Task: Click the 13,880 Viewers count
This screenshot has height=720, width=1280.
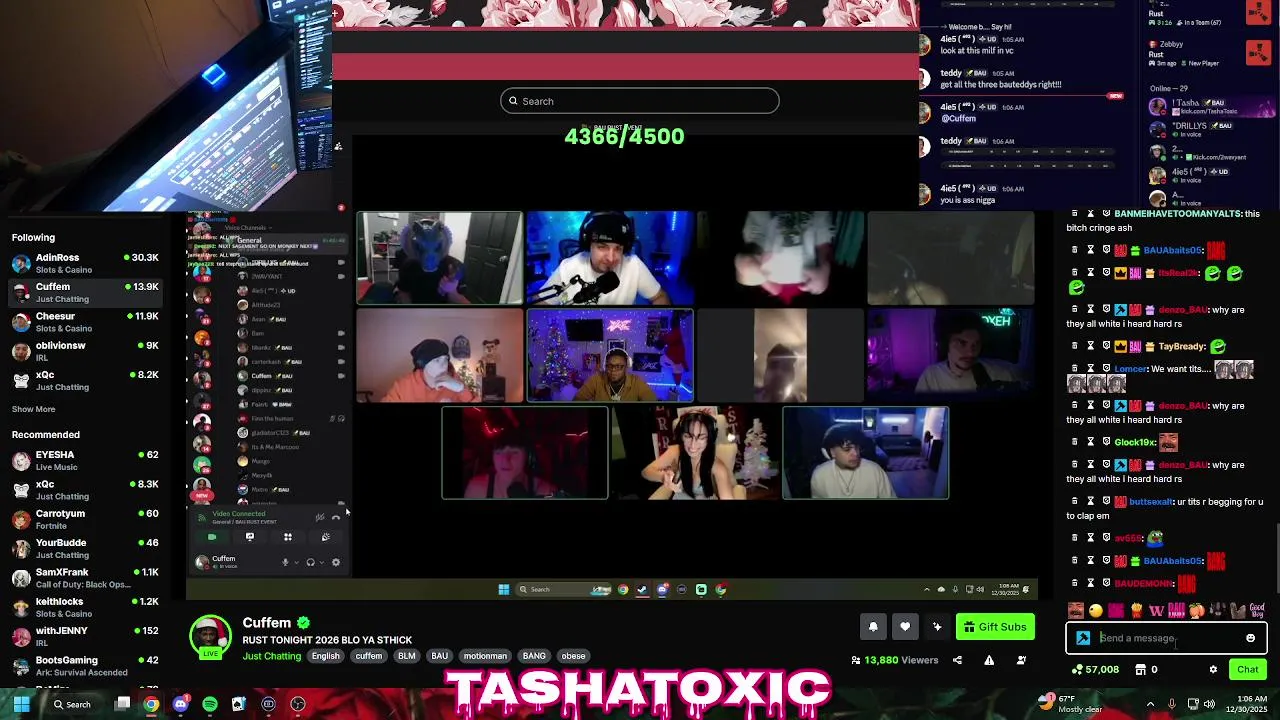Action: tap(895, 660)
